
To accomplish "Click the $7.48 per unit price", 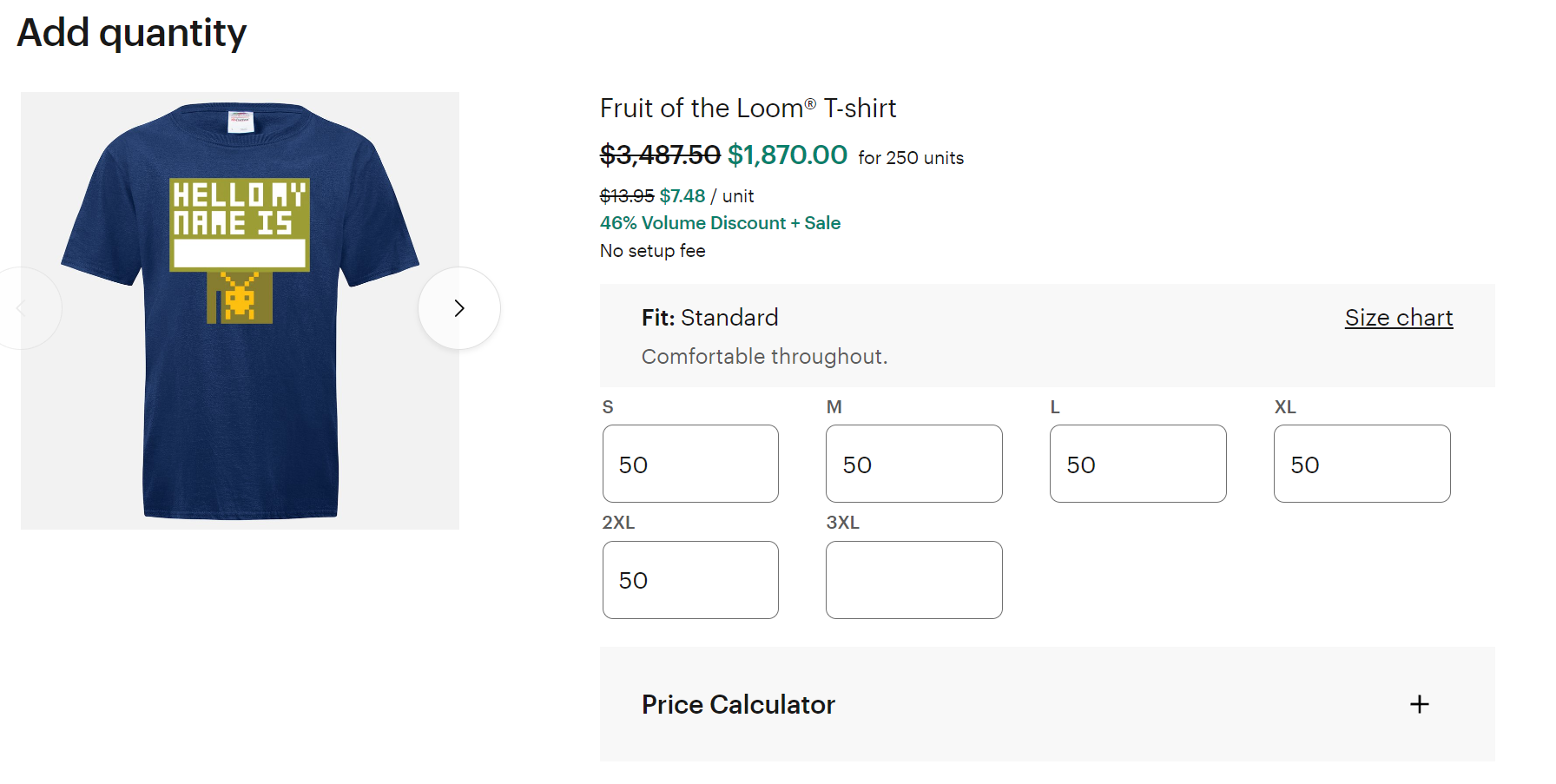I will click(x=682, y=196).
